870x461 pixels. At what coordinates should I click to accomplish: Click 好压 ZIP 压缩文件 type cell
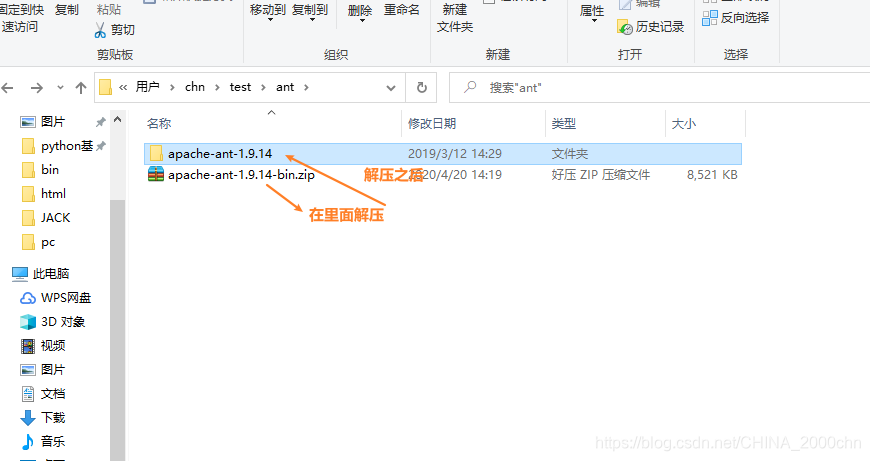click(x=600, y=175)
